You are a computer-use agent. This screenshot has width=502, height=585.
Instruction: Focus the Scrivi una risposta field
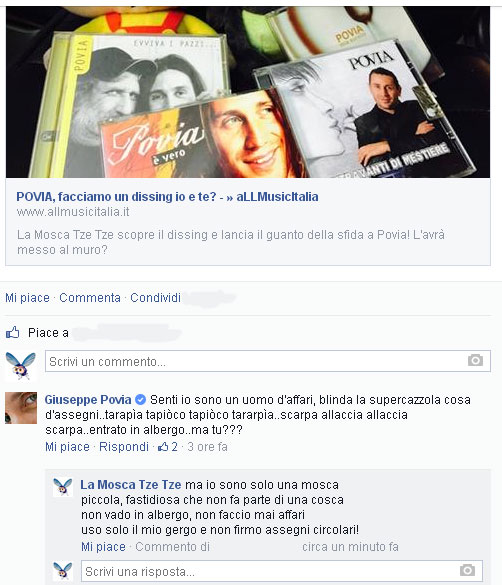pos(282,571)
